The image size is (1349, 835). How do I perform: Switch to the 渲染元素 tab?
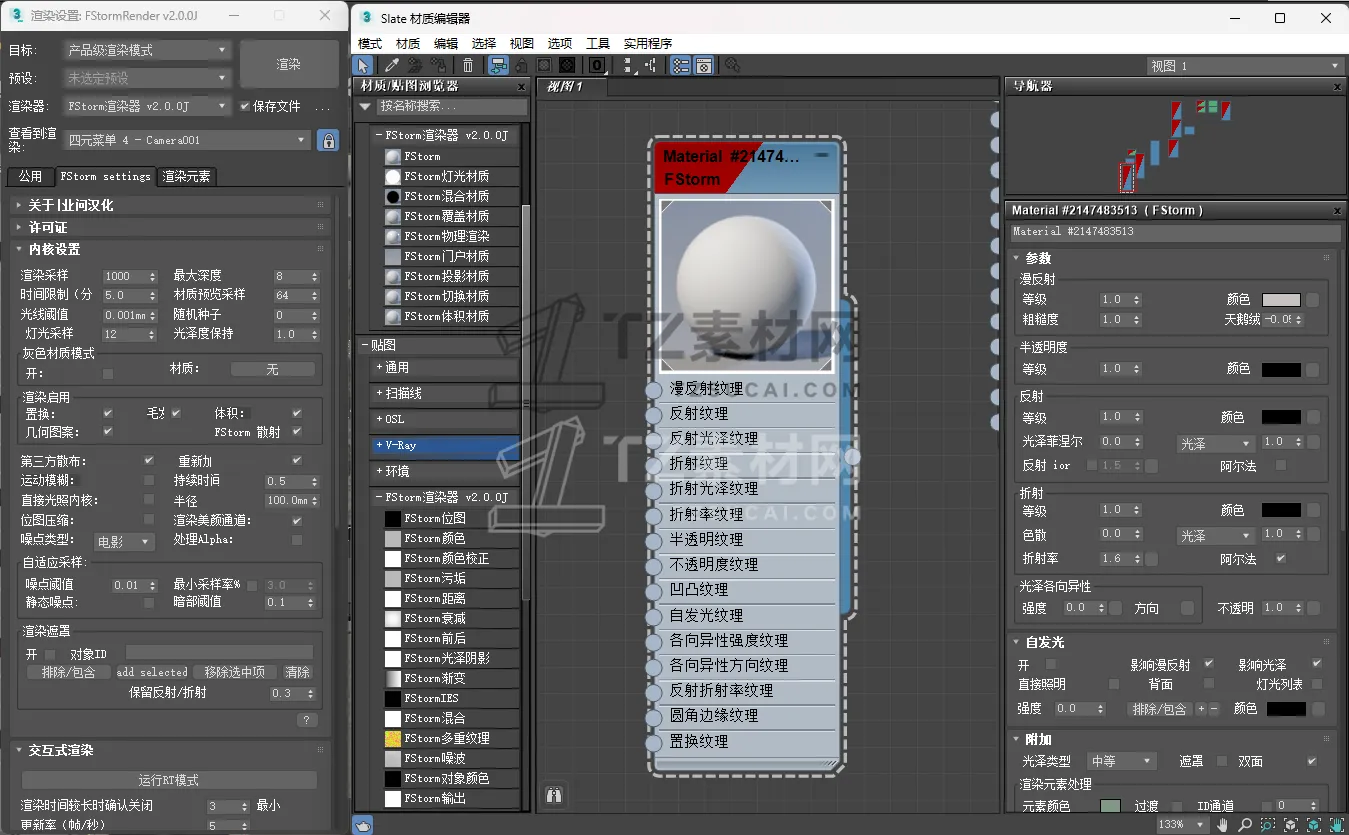[x=187, y=177]
